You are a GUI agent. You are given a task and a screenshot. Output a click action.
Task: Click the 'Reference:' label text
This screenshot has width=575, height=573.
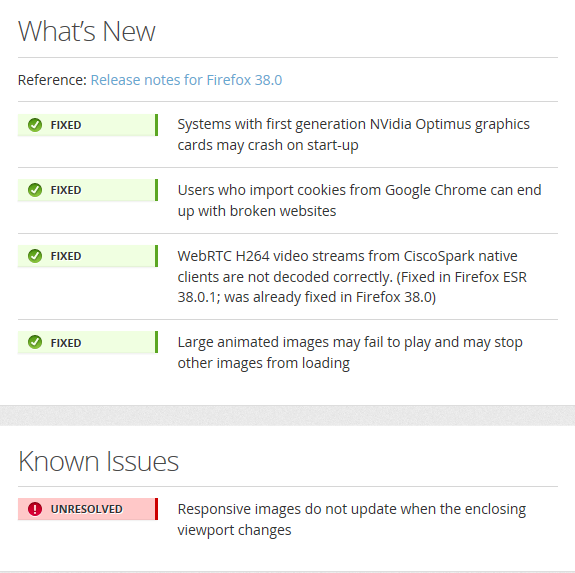coord(52,80)
